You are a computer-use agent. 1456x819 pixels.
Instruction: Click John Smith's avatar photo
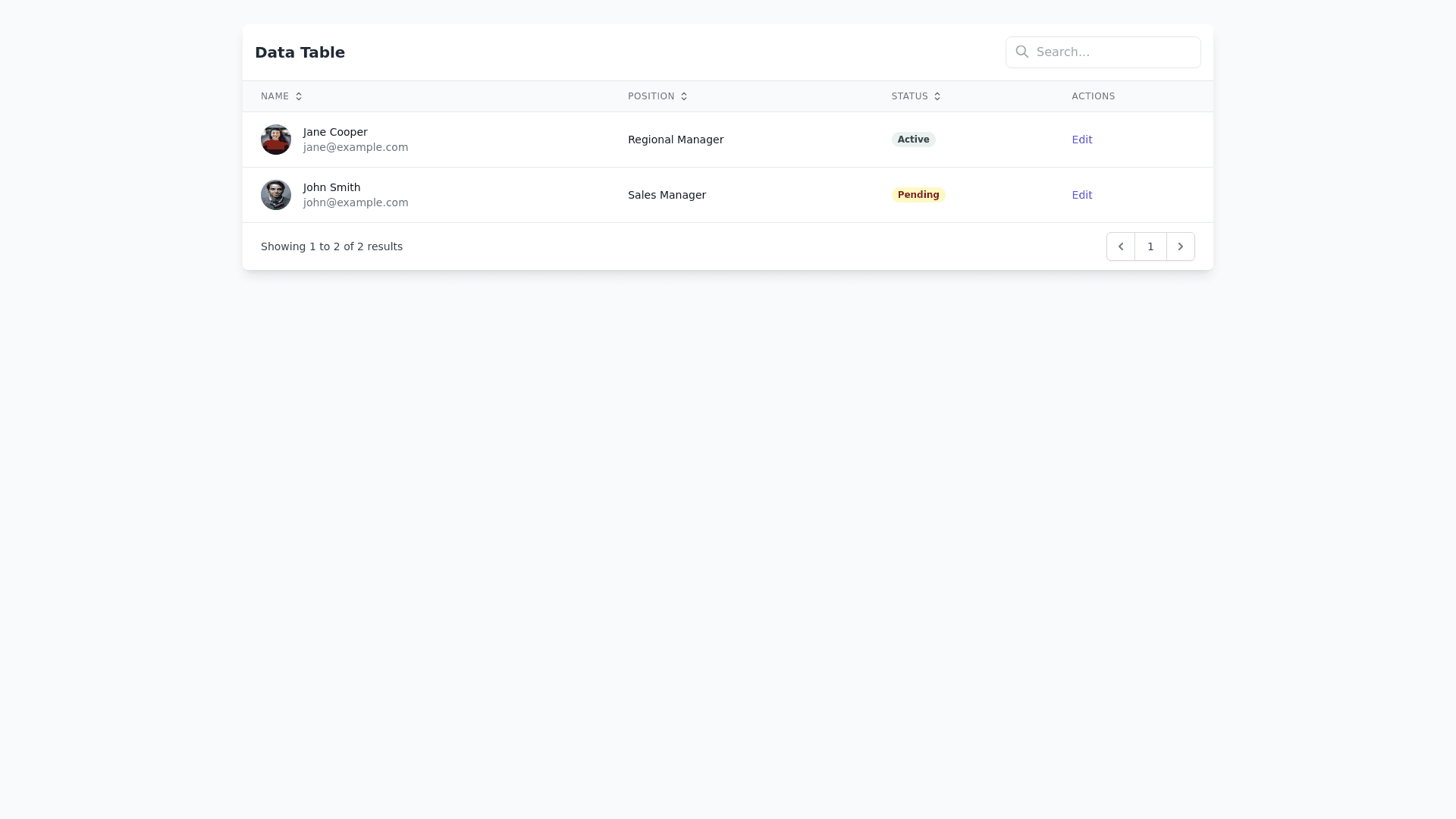276,195
